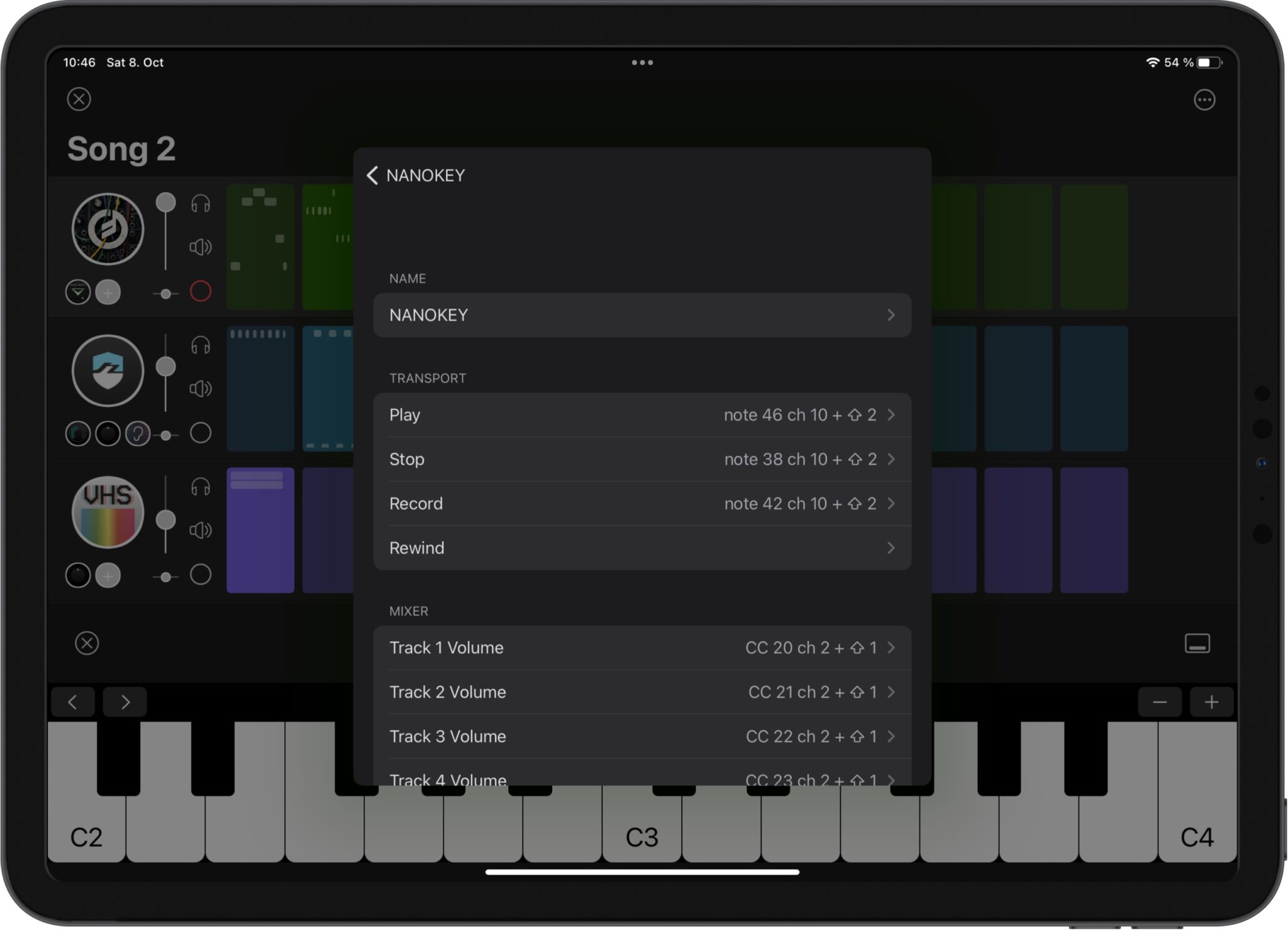Screen dimensions: 1288x930
Task: Edit the NANOKEY name field
Action: pyautogui.click(x=642, y=315)
